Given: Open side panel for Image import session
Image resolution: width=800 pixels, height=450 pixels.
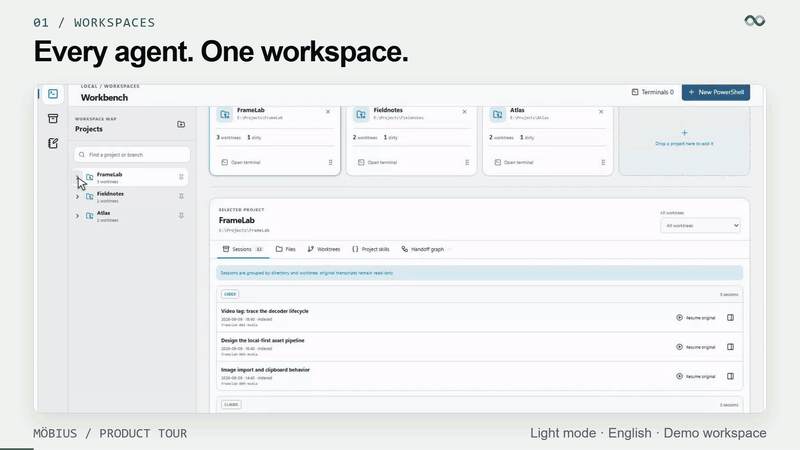Looking at the screenshot, I should tap(731, 377).
